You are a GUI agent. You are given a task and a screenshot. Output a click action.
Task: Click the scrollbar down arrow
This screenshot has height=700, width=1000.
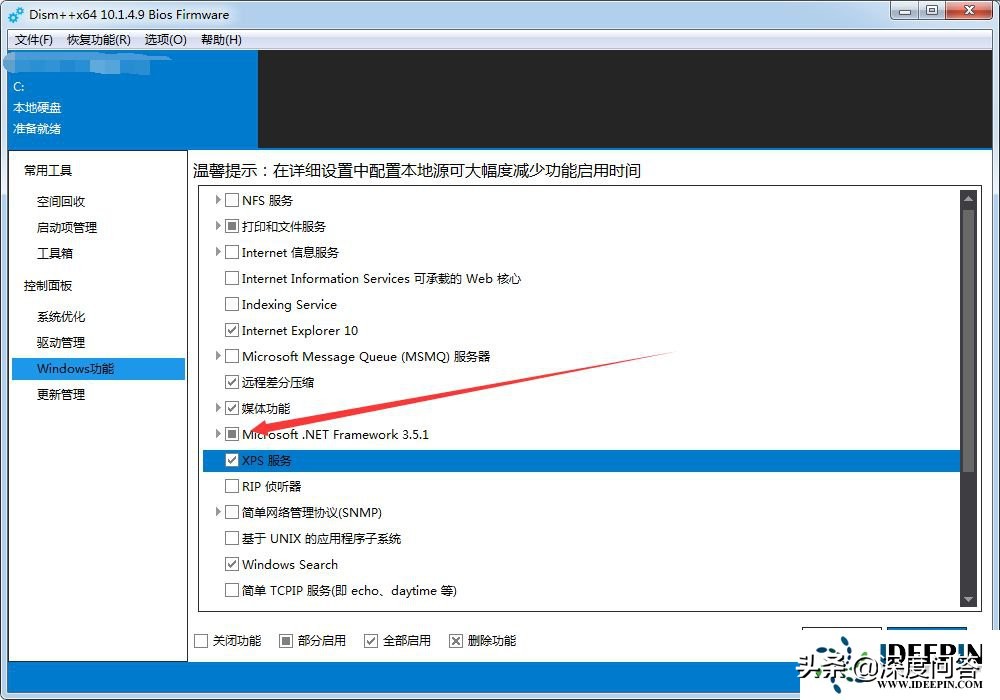968,601
